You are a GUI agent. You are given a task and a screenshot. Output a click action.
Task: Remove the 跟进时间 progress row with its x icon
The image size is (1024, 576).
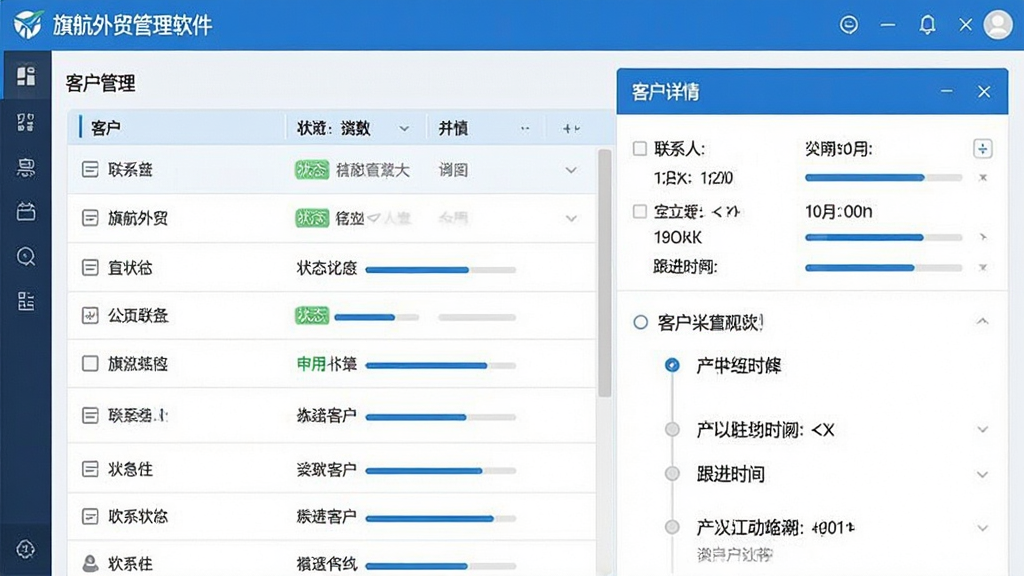click(x=982, y=268)
